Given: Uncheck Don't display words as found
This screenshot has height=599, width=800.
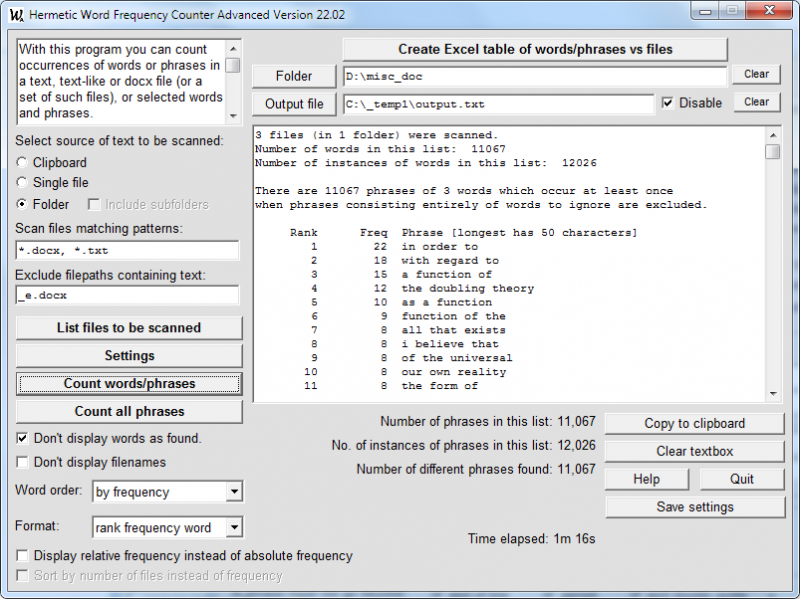Looking at the screenshot, I should 23,438.
